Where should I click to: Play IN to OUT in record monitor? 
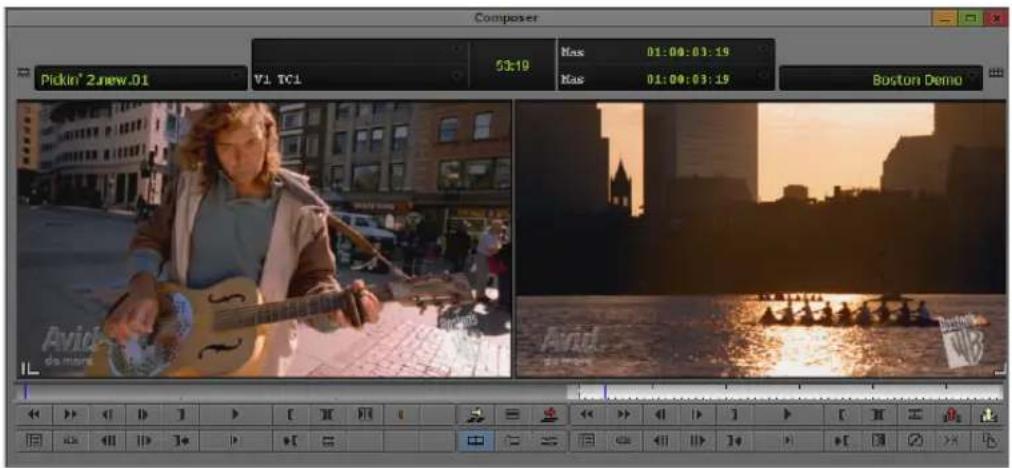tap(788, 440)
